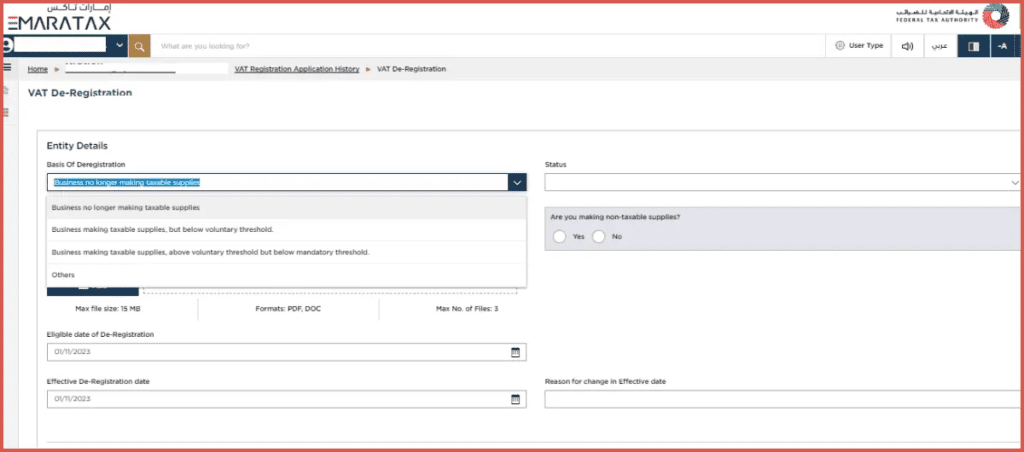Select No for making non-taxable supplies
Image resolution: width=1024 pixels, height=452 pixels.
599,236
